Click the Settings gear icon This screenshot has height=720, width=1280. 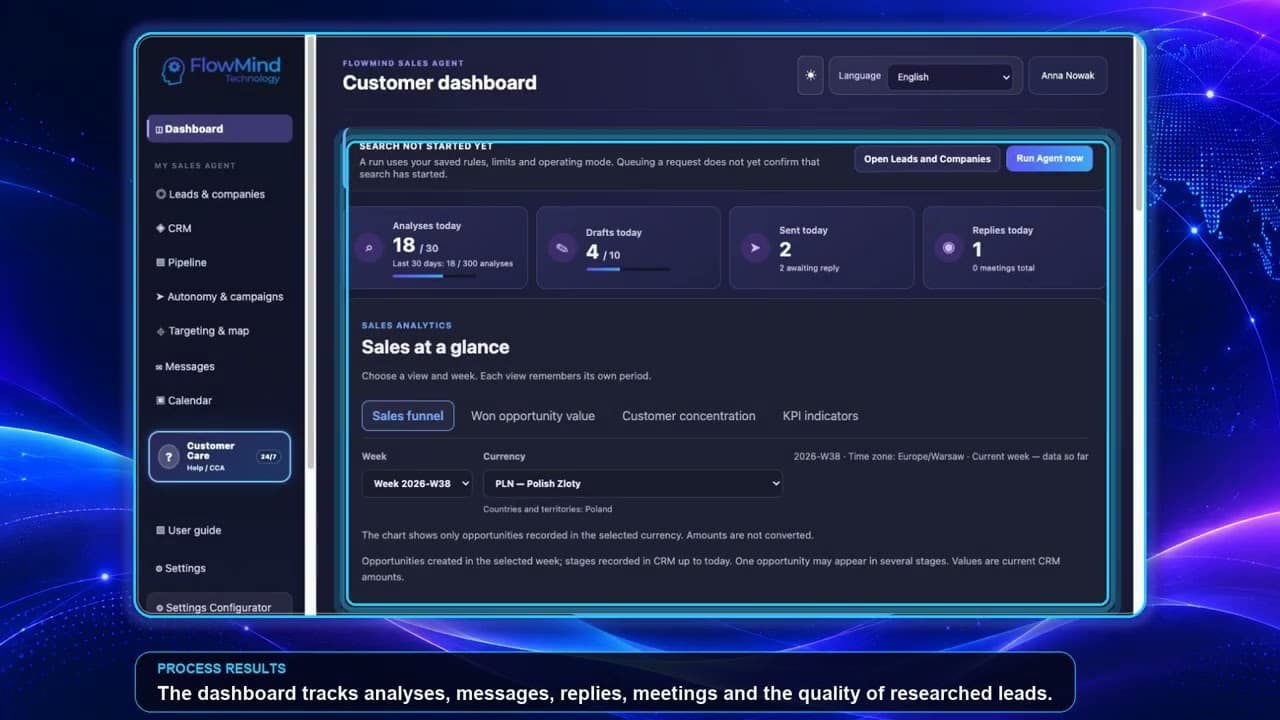tap(159, 569)
